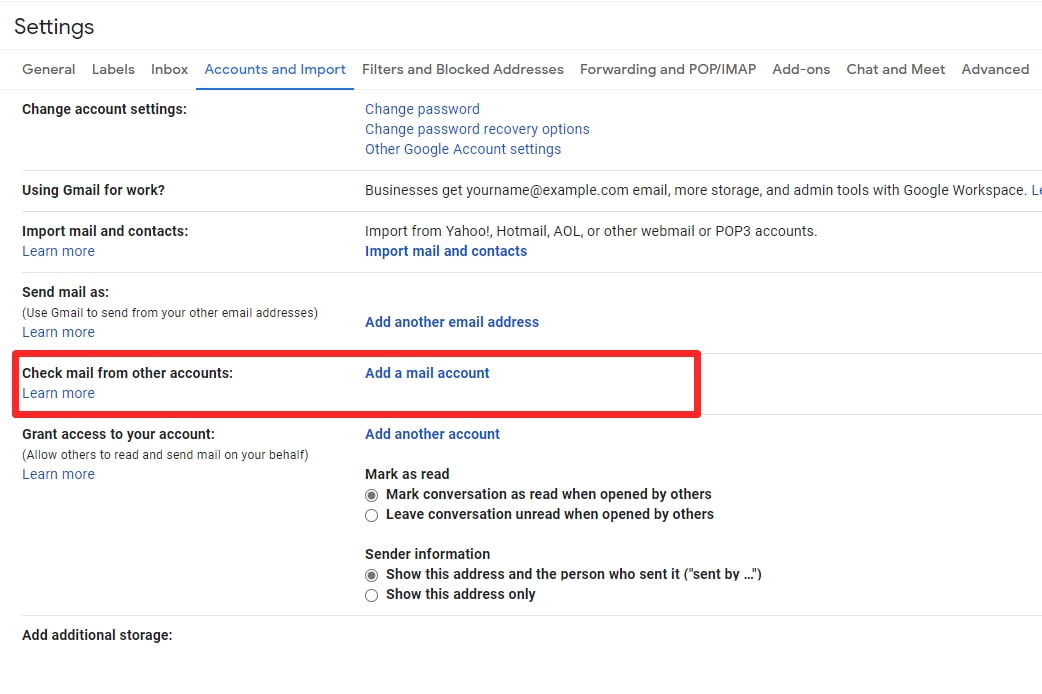The height and width of the screenshot is (694, 1042).
Task: Click Import mail and contacts
Action: (x=446, y=251)
